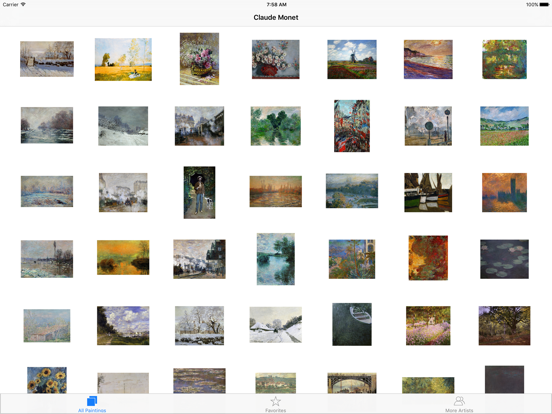
Task: Open the More Artists tab
Action: pyautogui.click(x=459, y=404)
